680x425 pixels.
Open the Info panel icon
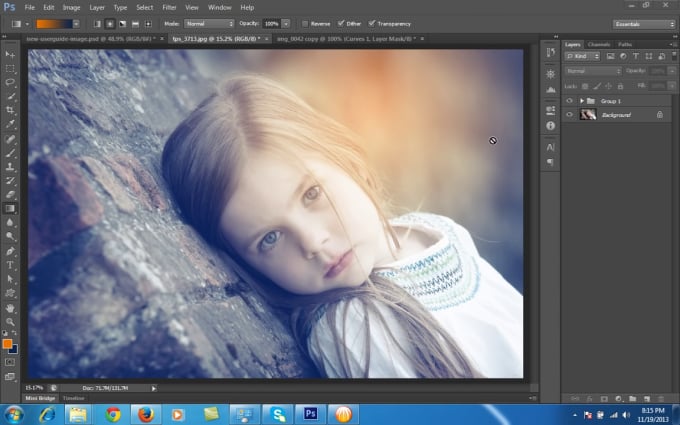[x=551, y=125]
